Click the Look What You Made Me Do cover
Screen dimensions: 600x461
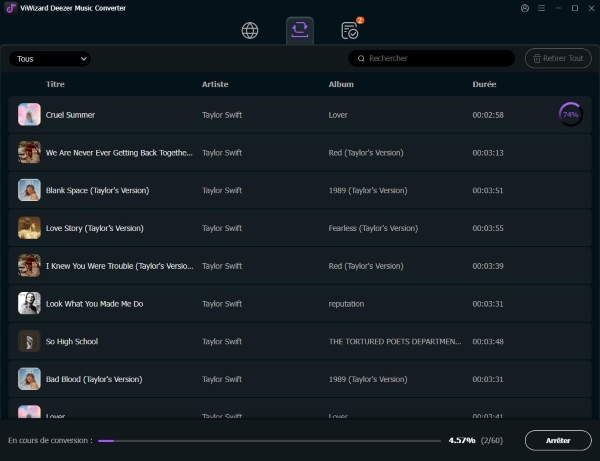[29, 303]
